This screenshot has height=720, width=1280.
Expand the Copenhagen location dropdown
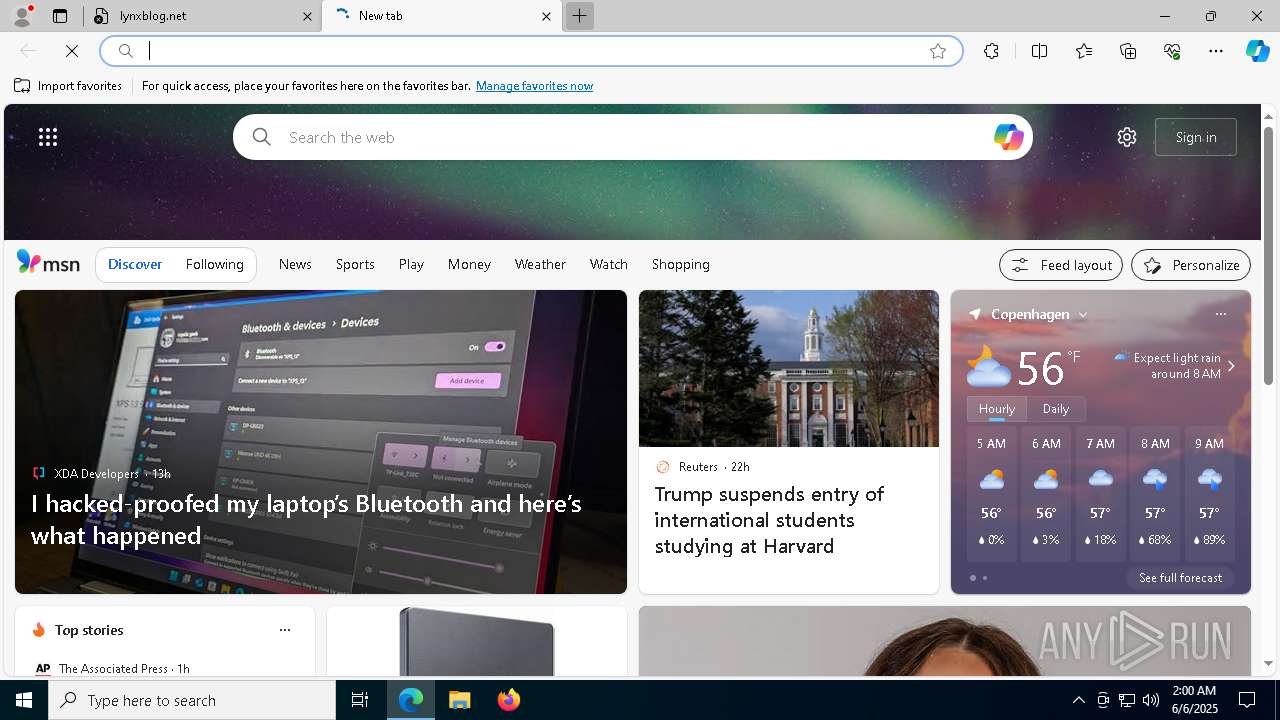tap(1082, 314)
